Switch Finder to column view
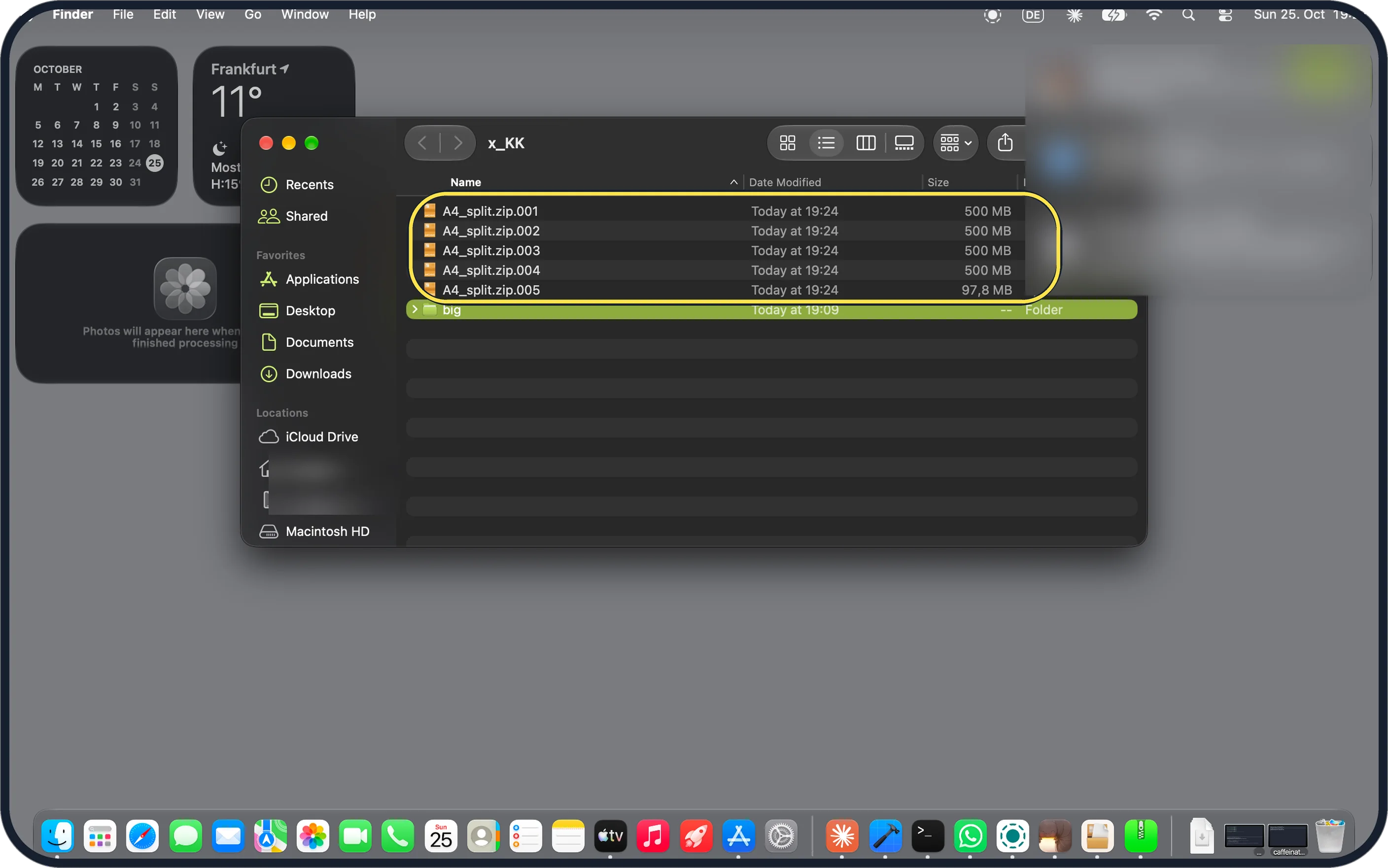Screen dimensions: 1388x868 click(866, 142)
